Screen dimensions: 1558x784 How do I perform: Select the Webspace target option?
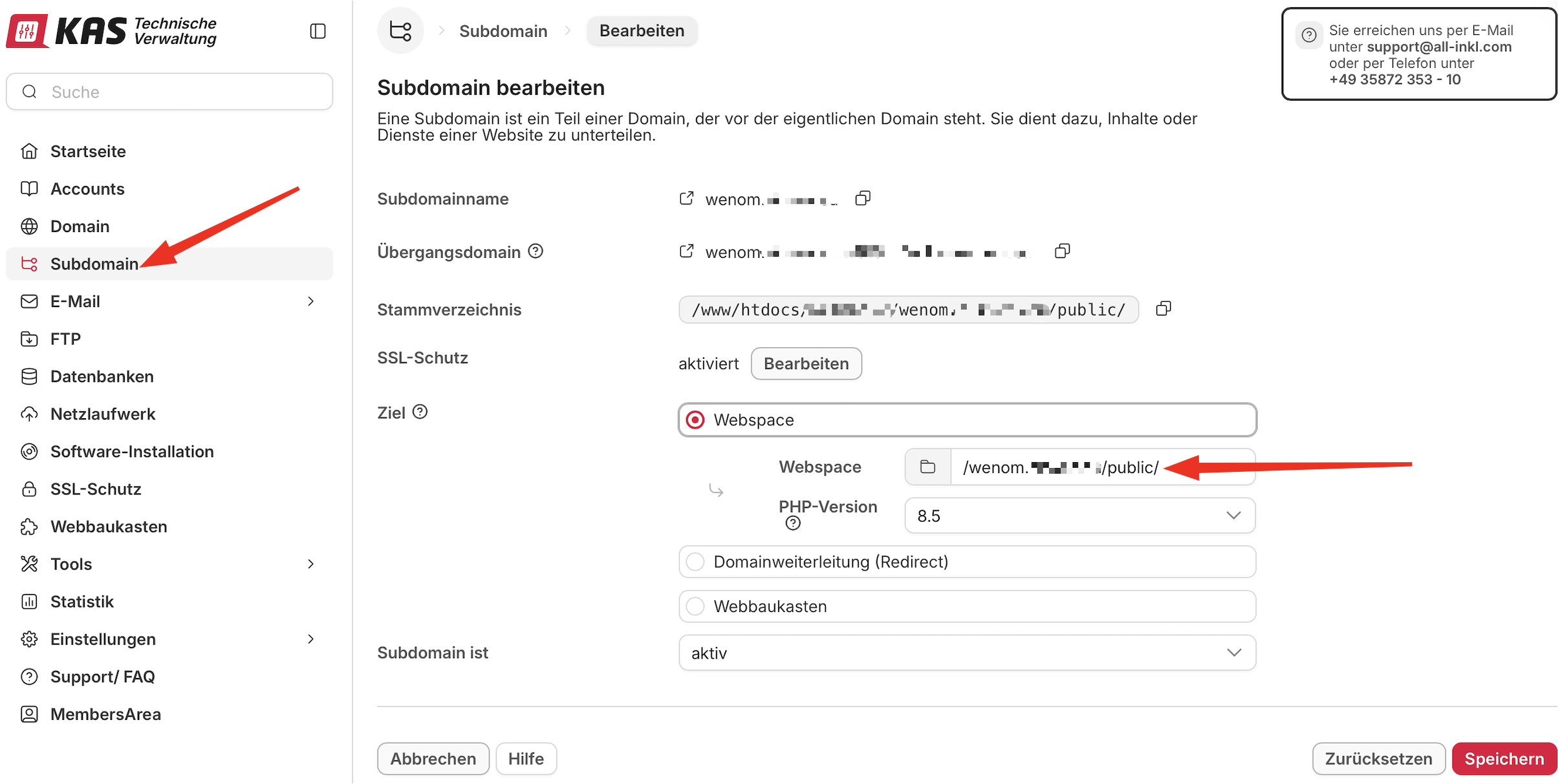(695, 419)
